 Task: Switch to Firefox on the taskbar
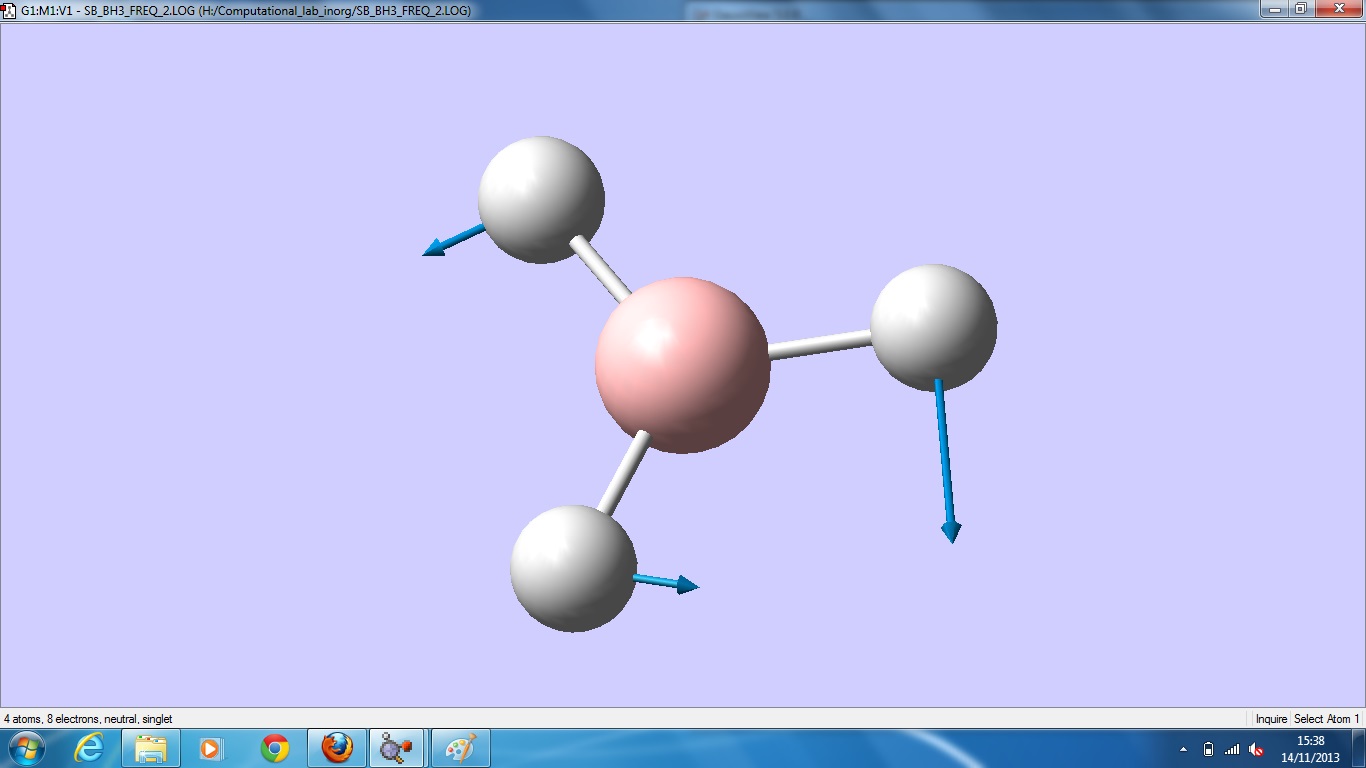coord(337,748)
